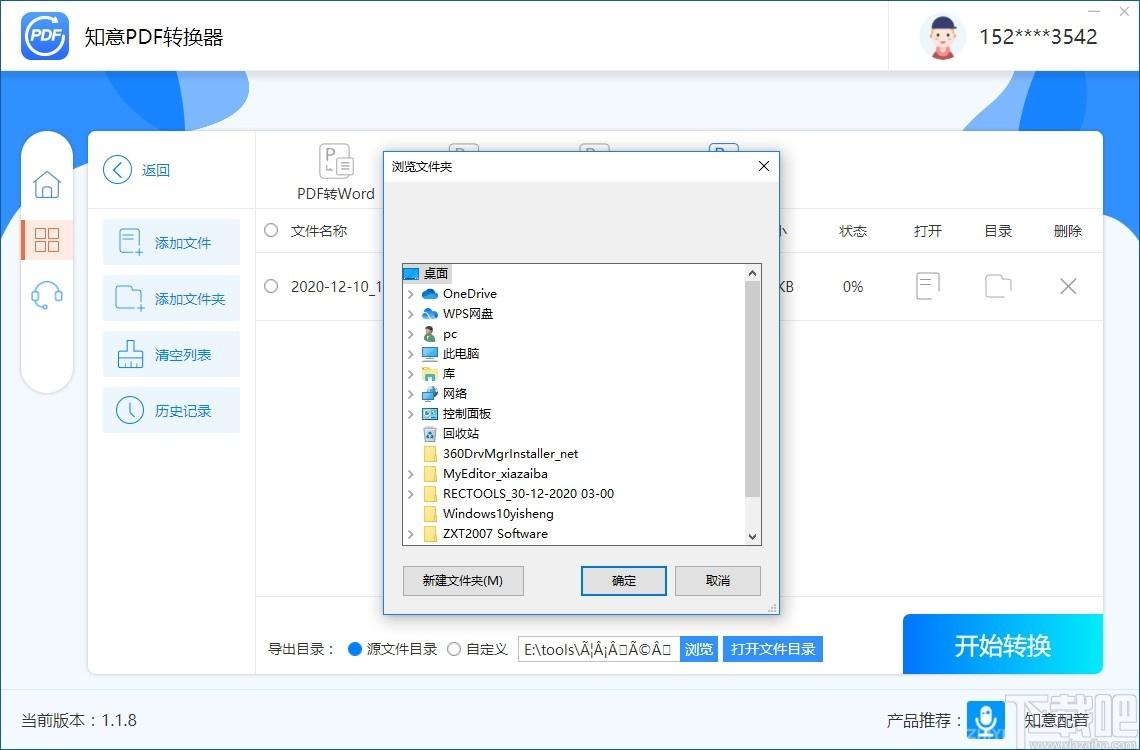Expand the 控制面板 tree node
This screenshot has height=750, width=1140.
coord(411,414)
